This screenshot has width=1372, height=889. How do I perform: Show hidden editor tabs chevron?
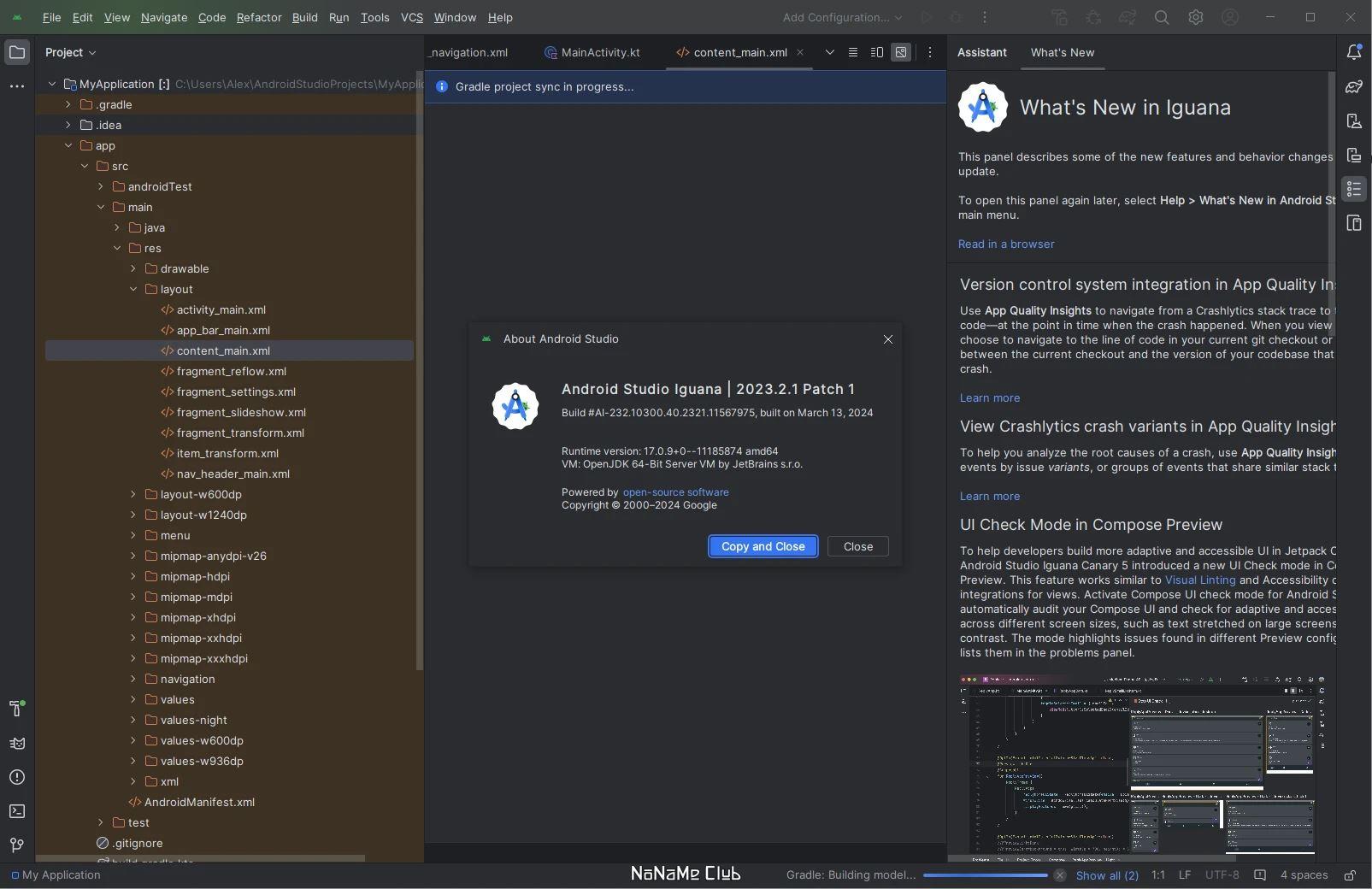pyautogui.click(x=829, y=52)
